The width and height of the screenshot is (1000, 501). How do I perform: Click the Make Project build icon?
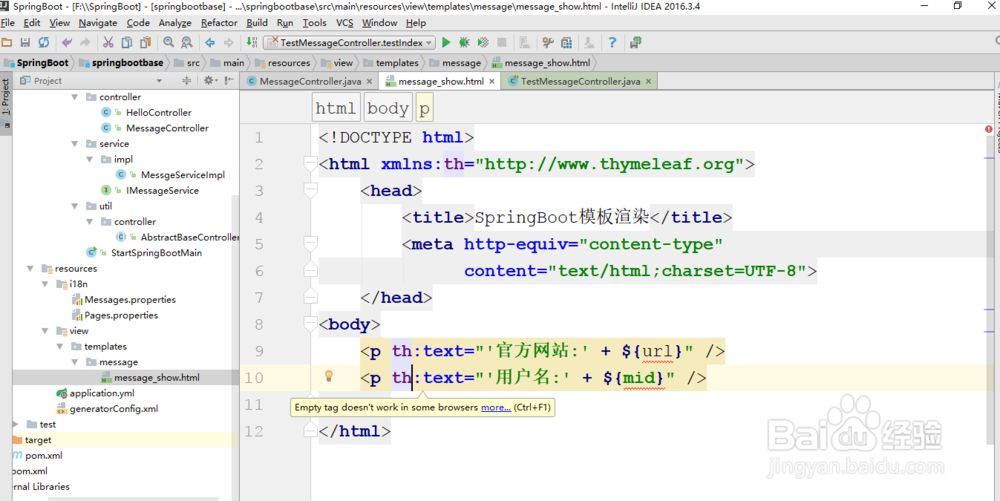(252, 43)
